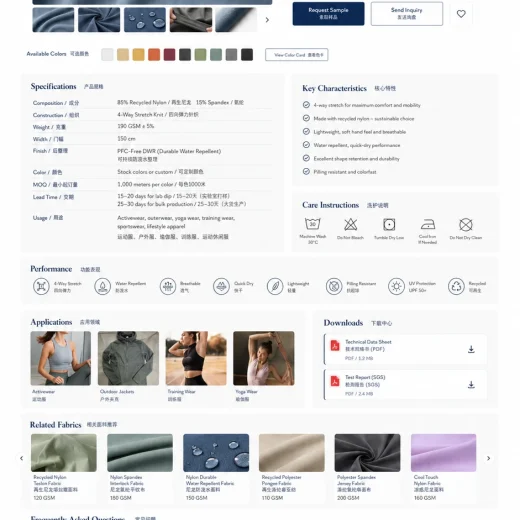This screenshot has width=520, height=520.
Task: Click the 4-Way Stretch performance icon
Action: 41,286
